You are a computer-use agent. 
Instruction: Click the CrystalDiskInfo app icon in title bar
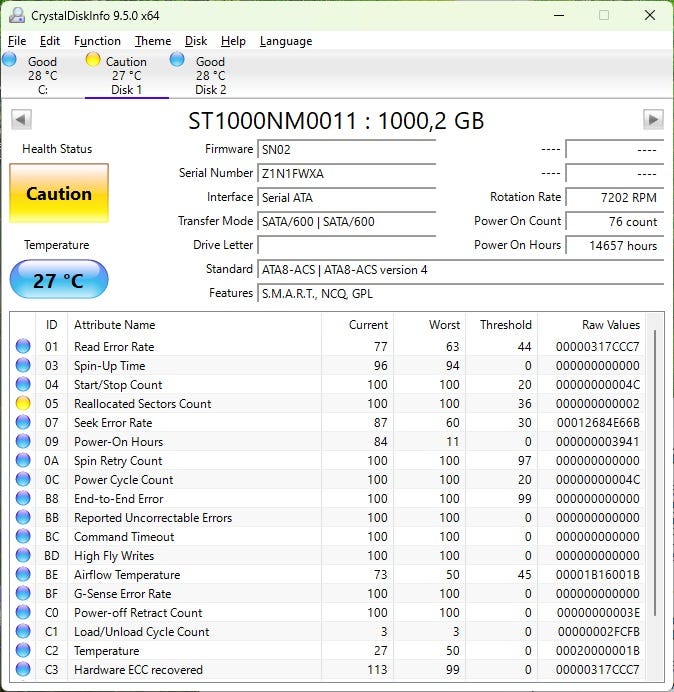[15, 16]
